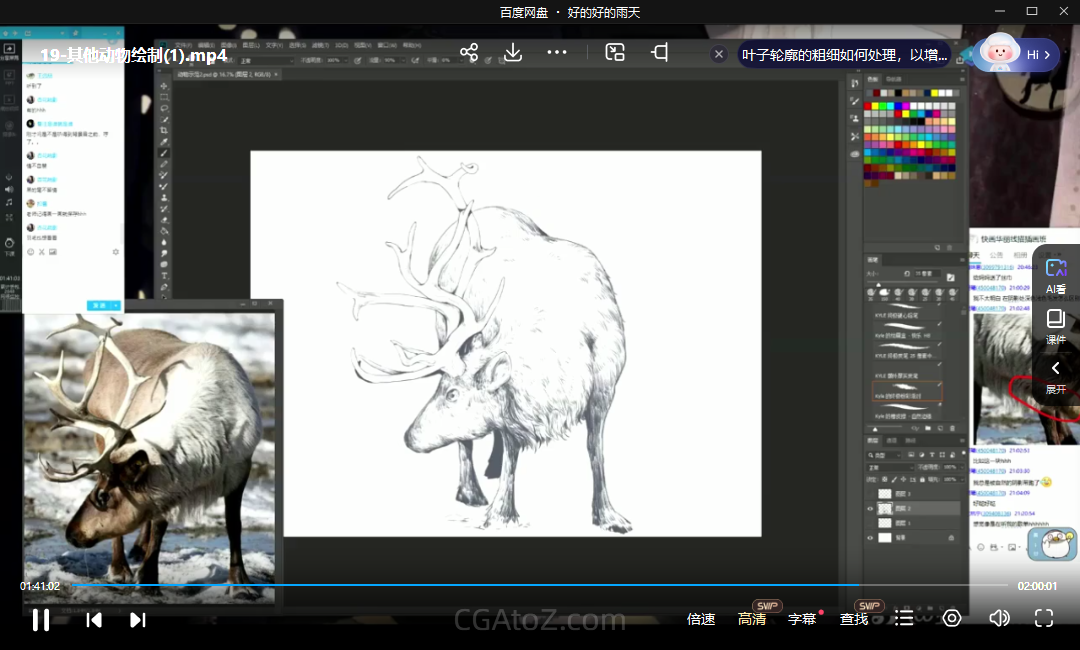
Task: Open the playlist list icon
Action: (x=904, y=619)
